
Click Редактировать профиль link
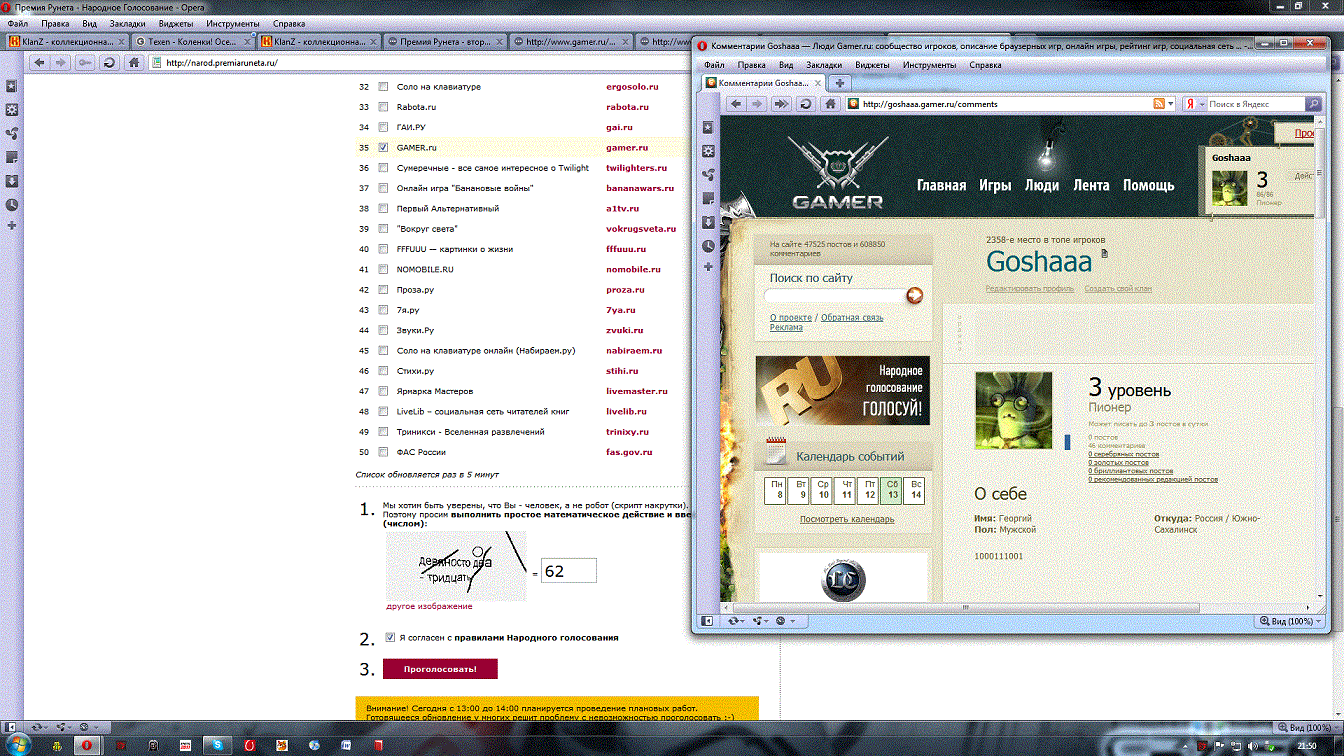1030,289
